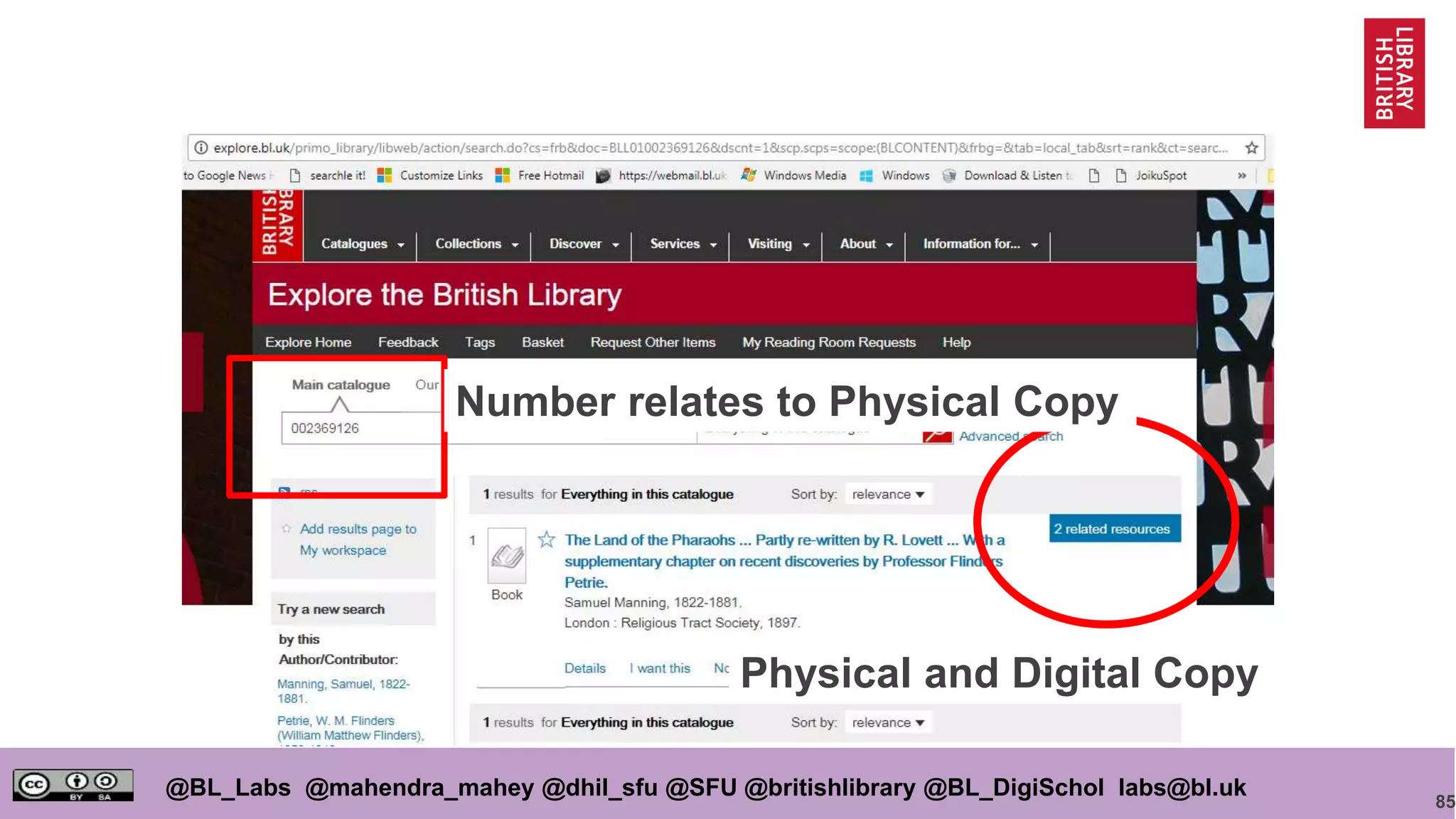Open top Sort by relevance dropdown
This screenshot has height=819, width=1456.
[889, 494]
